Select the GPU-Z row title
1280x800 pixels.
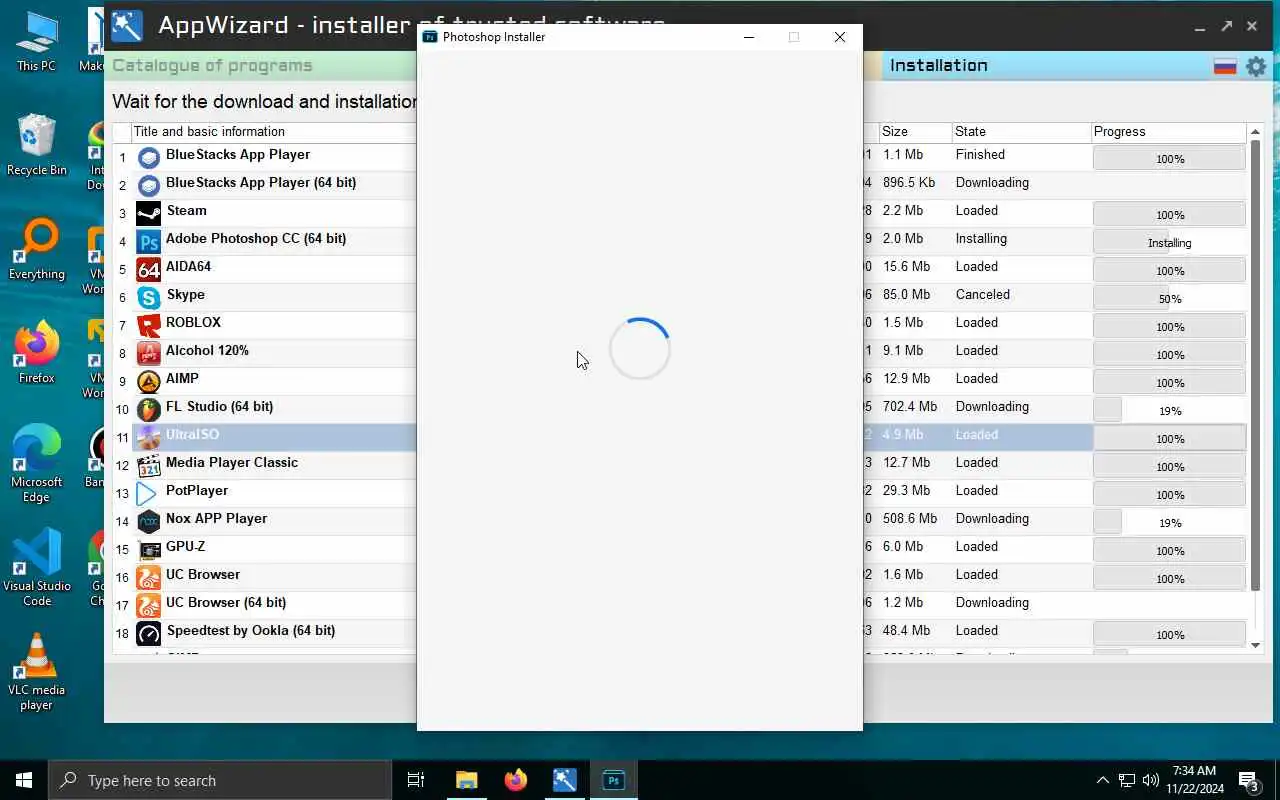point(185,547)
